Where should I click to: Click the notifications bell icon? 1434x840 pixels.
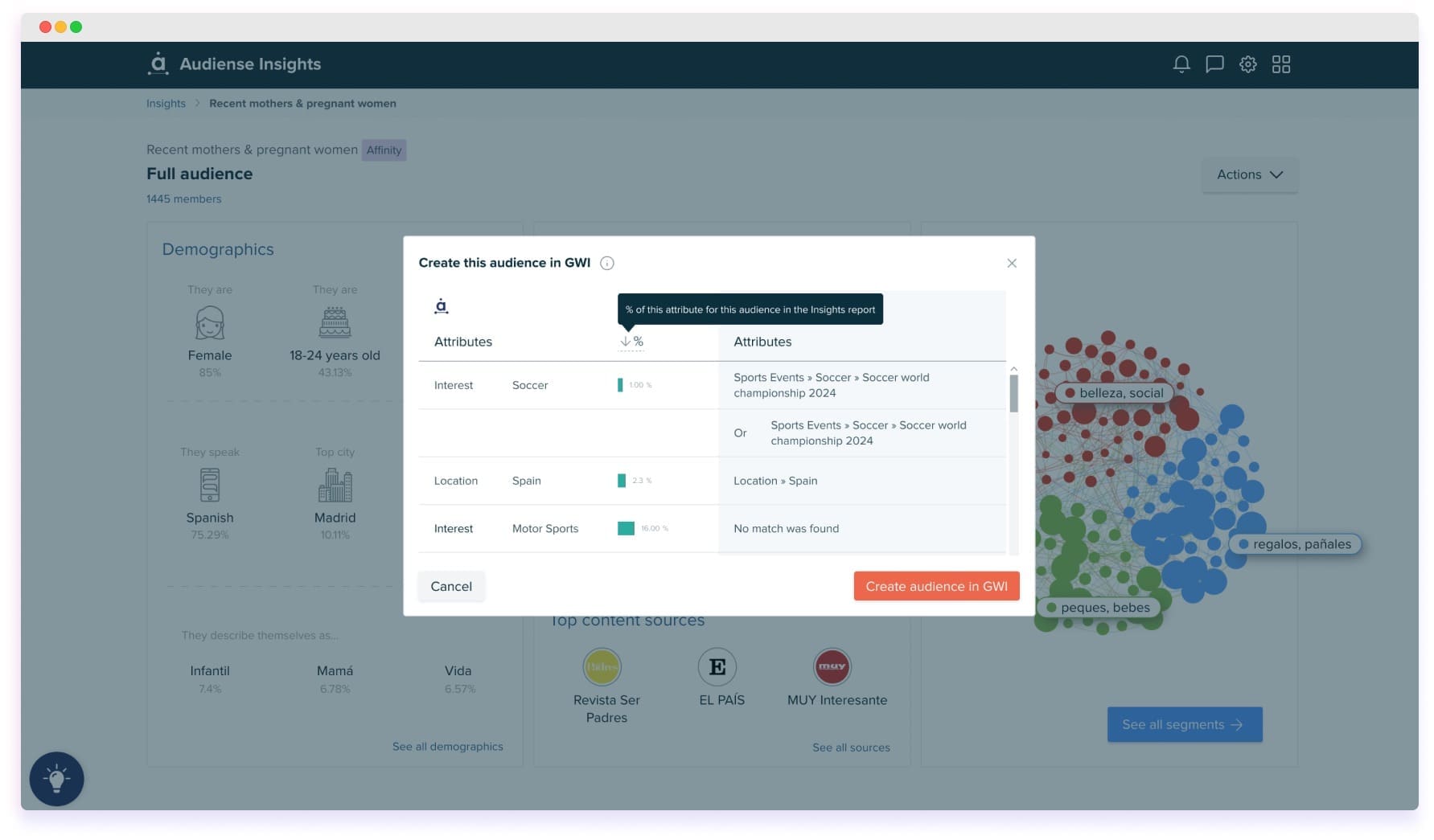click(1181, 64)
